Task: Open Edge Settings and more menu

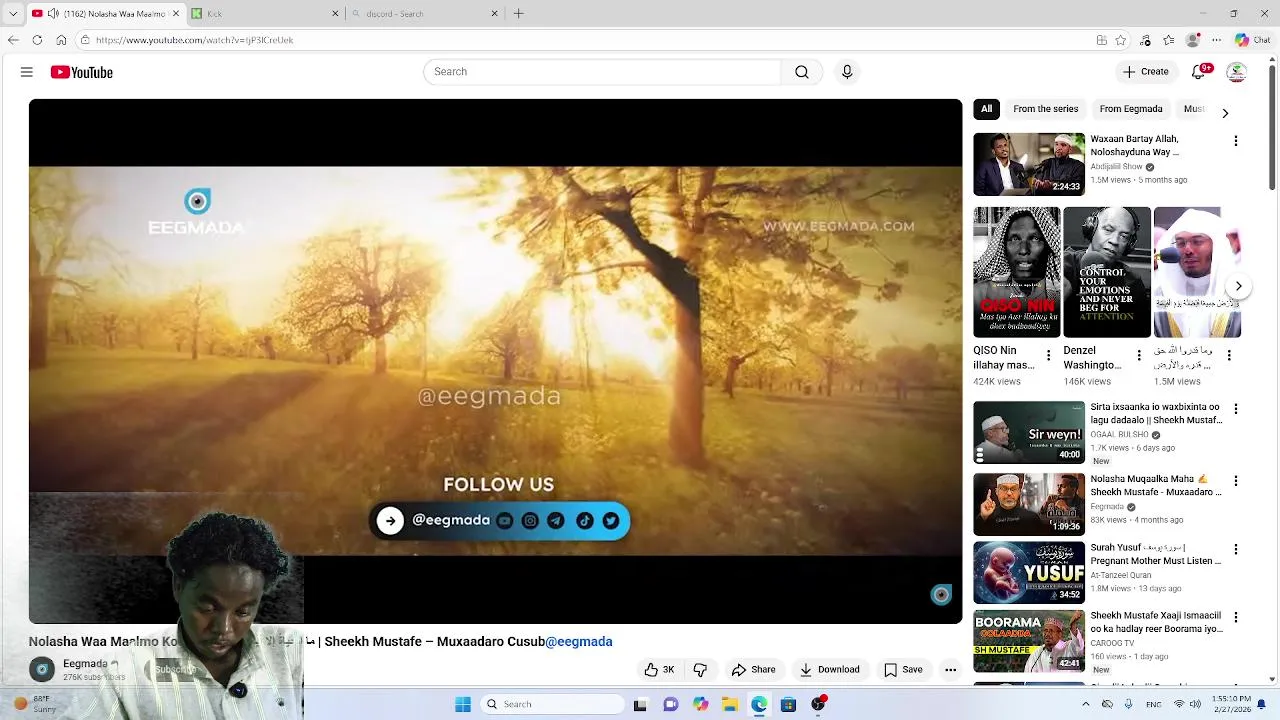Action: [1216, 40]
